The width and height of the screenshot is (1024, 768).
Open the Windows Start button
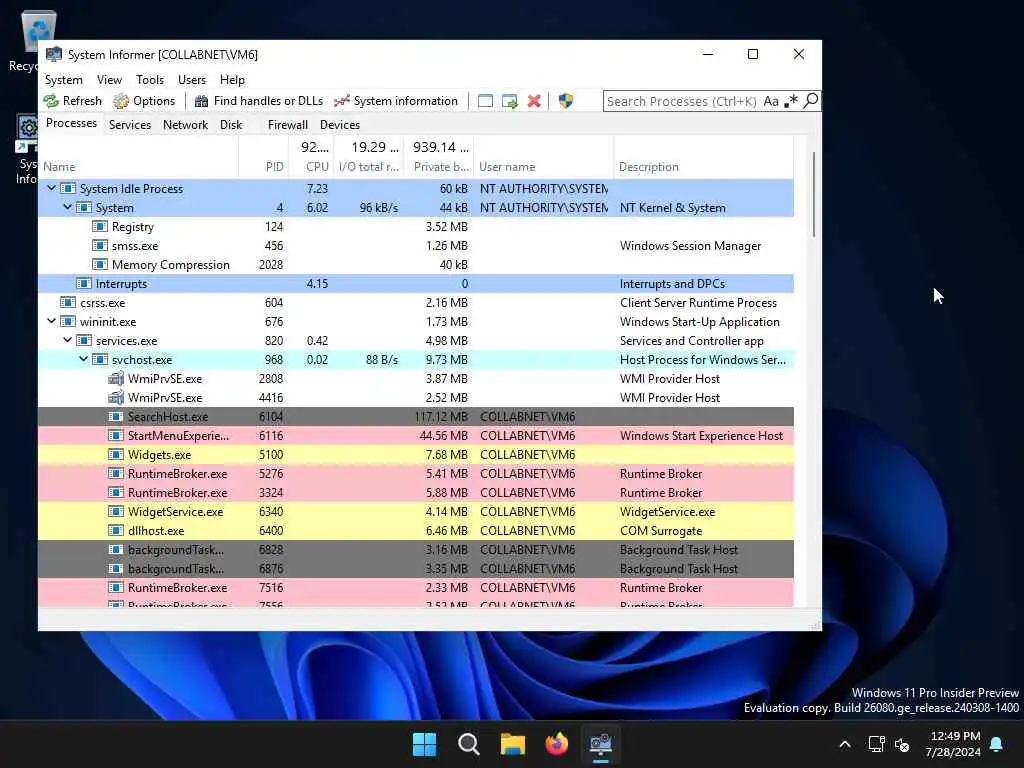click(424, 744)
